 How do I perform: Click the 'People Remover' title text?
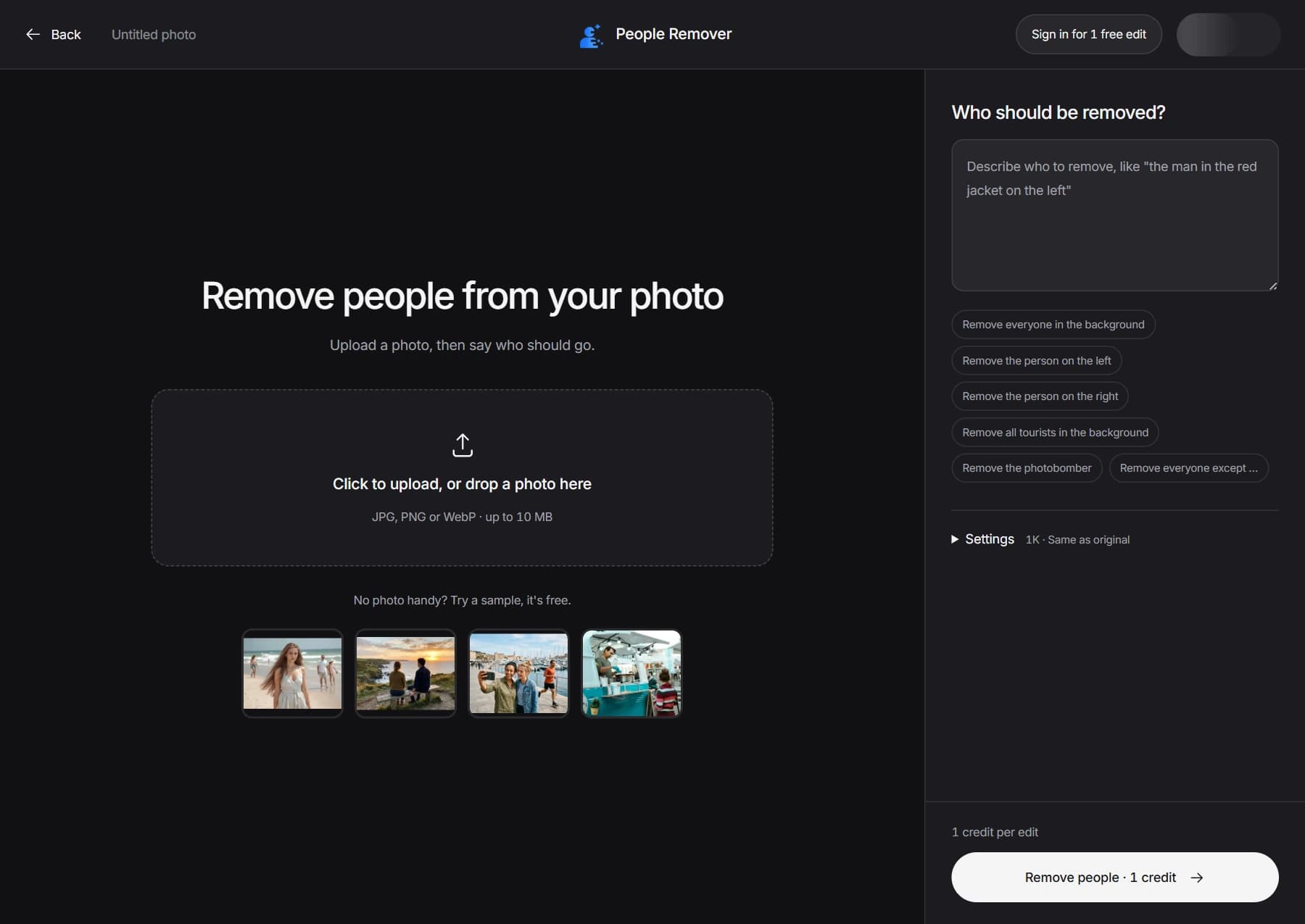(674, 34)
